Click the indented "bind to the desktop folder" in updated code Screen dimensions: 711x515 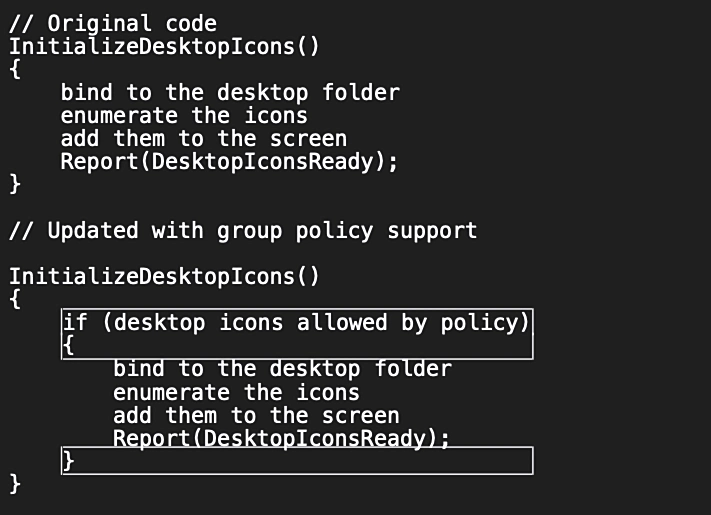pos(282,369)
